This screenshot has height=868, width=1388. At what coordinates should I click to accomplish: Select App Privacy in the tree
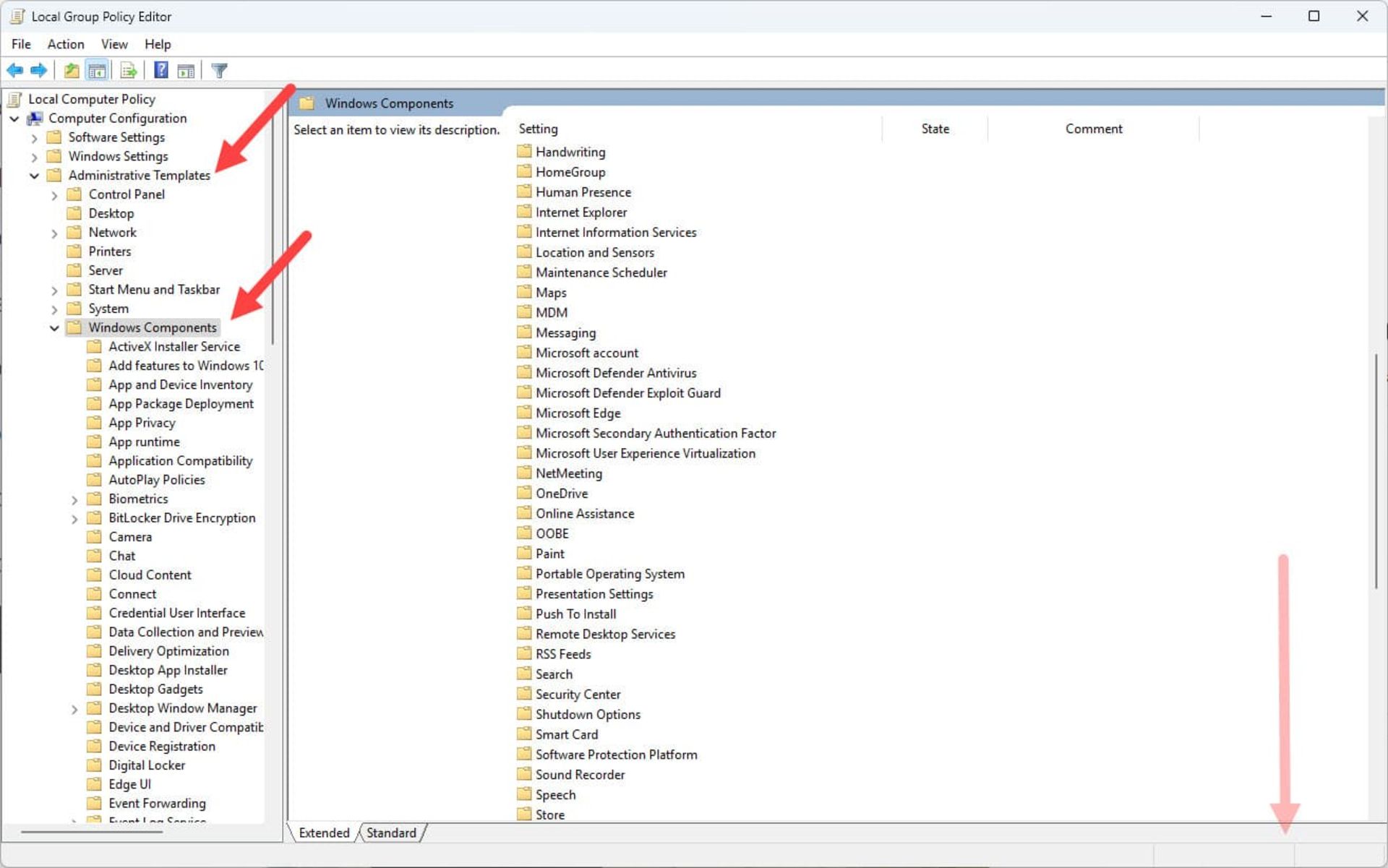142,423
